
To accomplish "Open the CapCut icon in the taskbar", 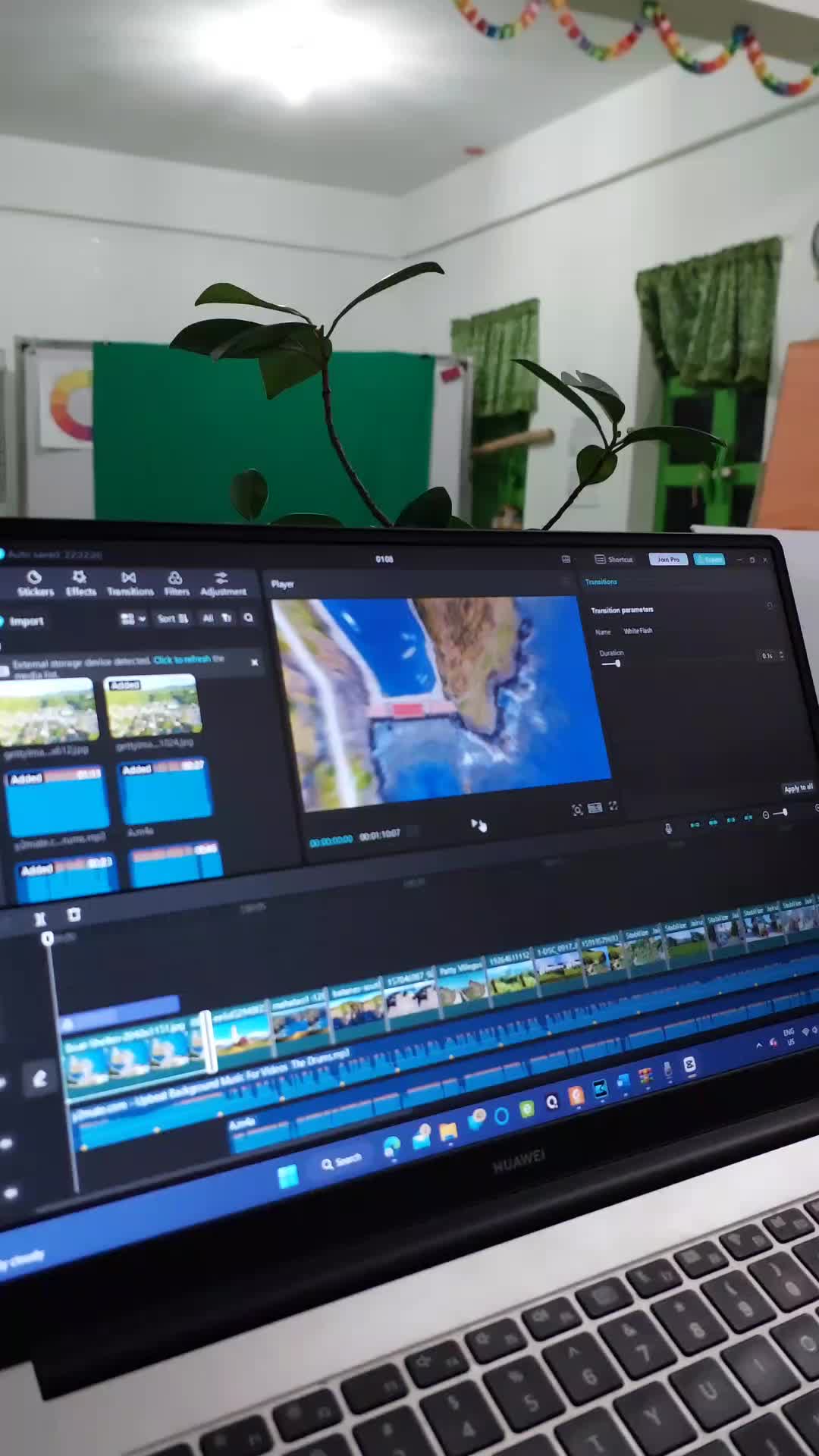I will [689, 1065].
